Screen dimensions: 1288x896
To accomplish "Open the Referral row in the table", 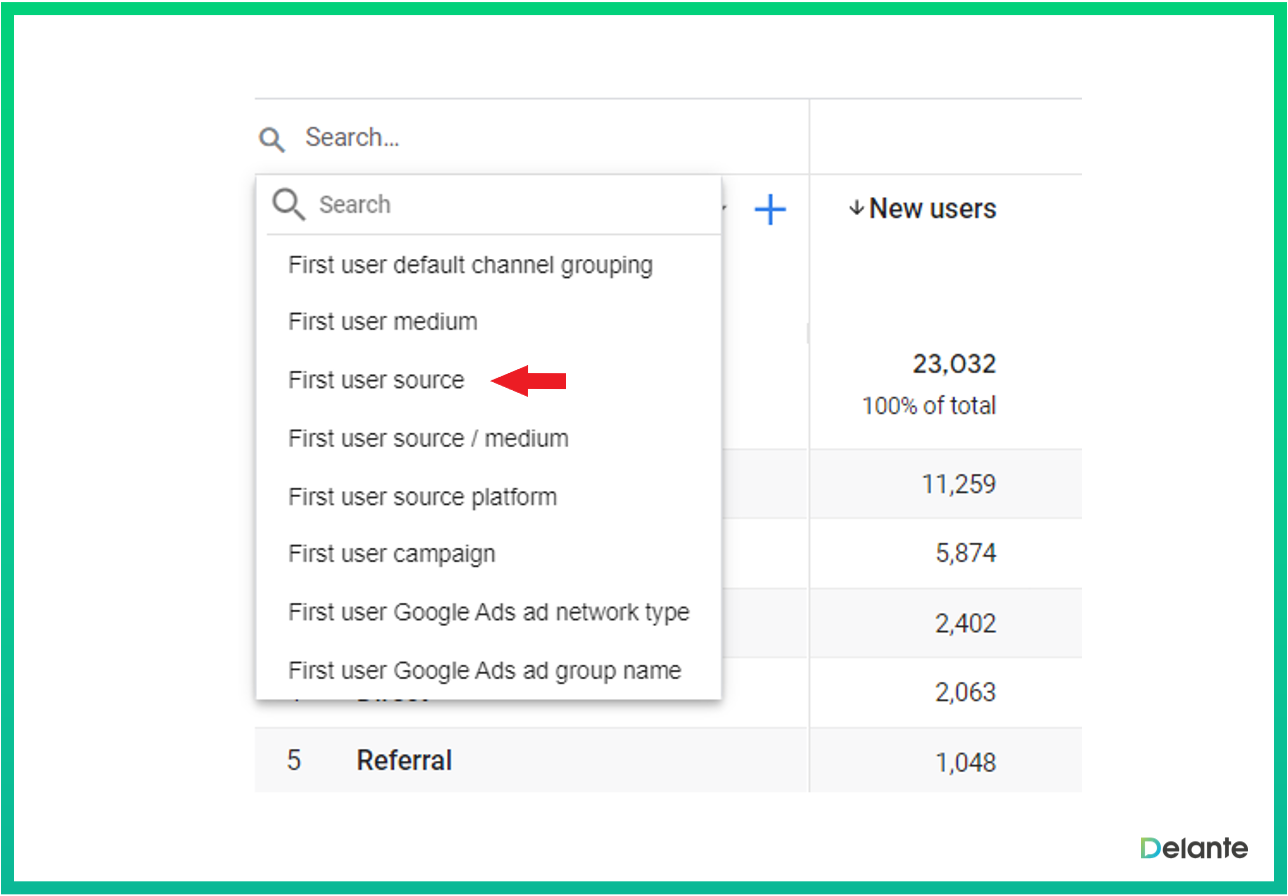I will 404,760.
